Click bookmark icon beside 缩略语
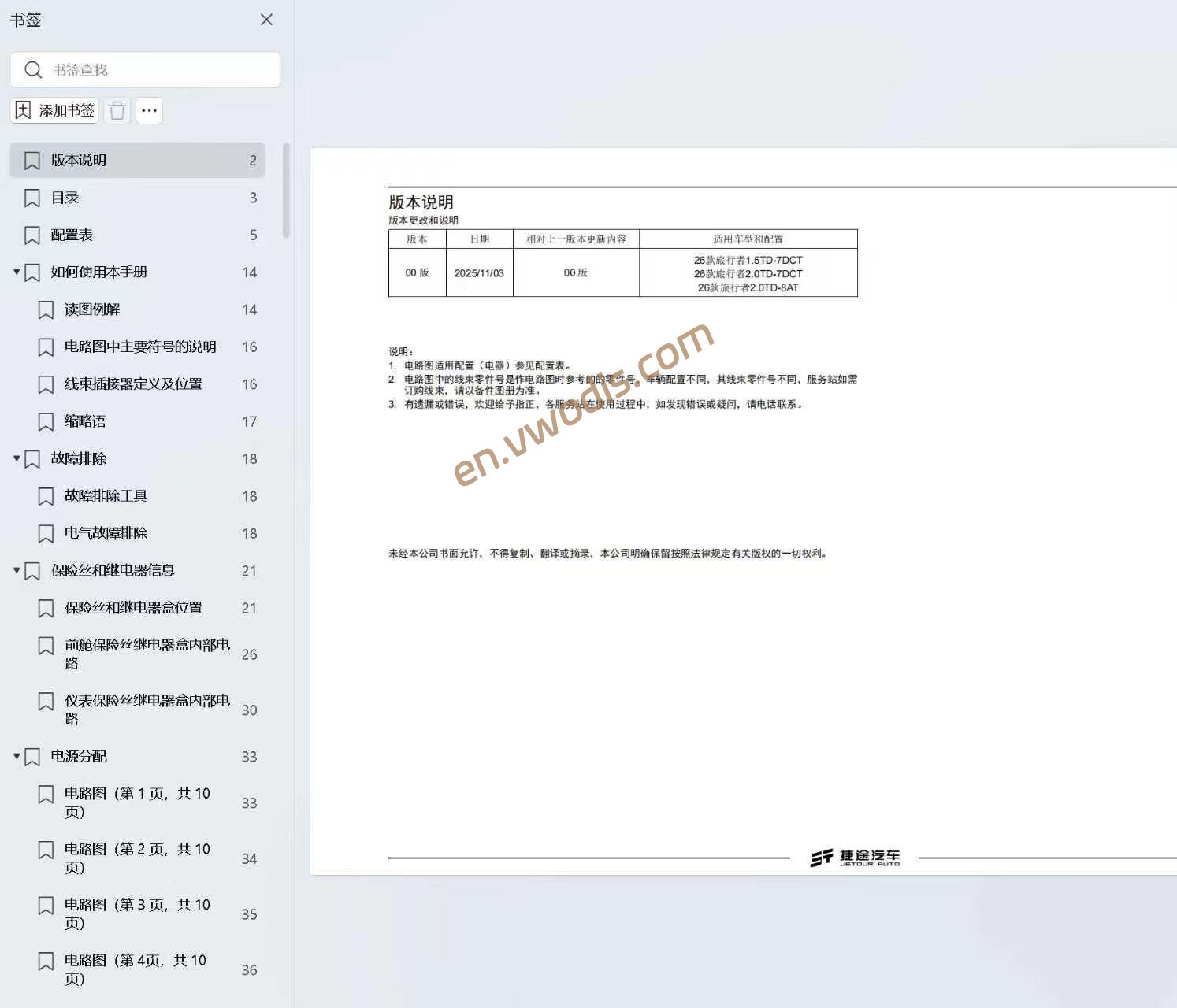The width and height of the screenshot is (1177, 1008). [x=46, y=422]
